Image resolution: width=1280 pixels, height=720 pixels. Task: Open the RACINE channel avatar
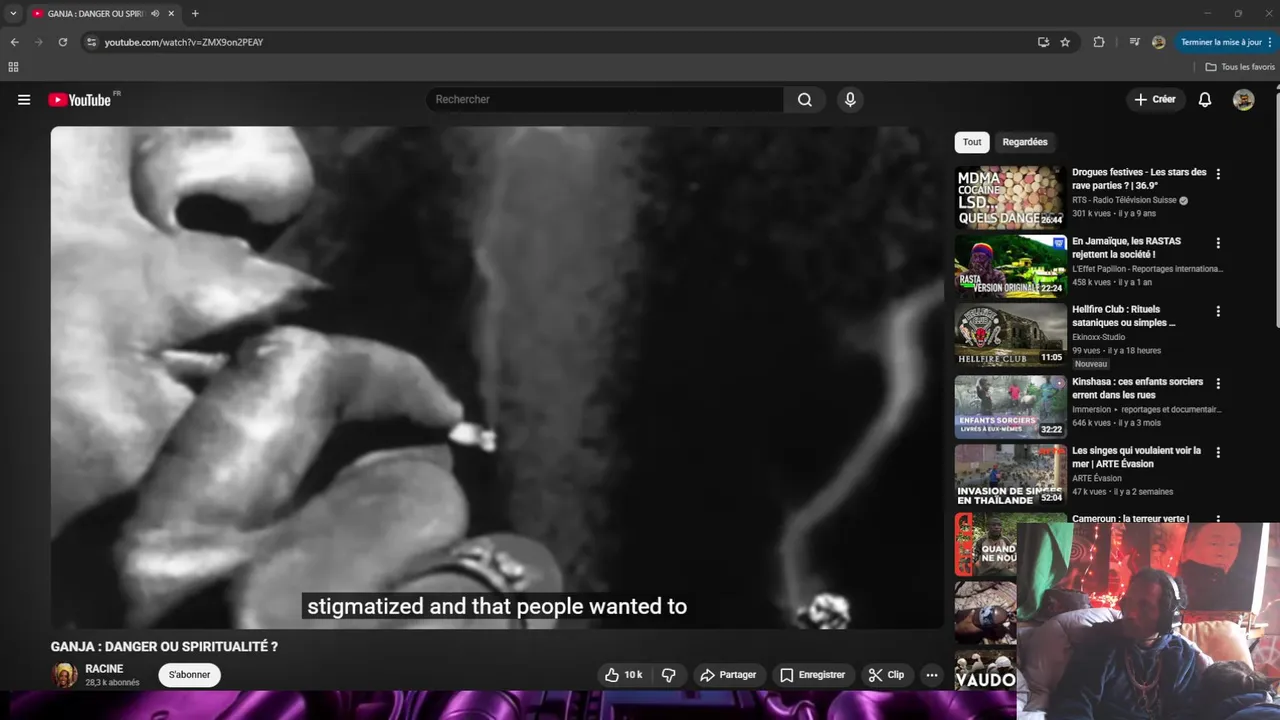pos(65,675)
